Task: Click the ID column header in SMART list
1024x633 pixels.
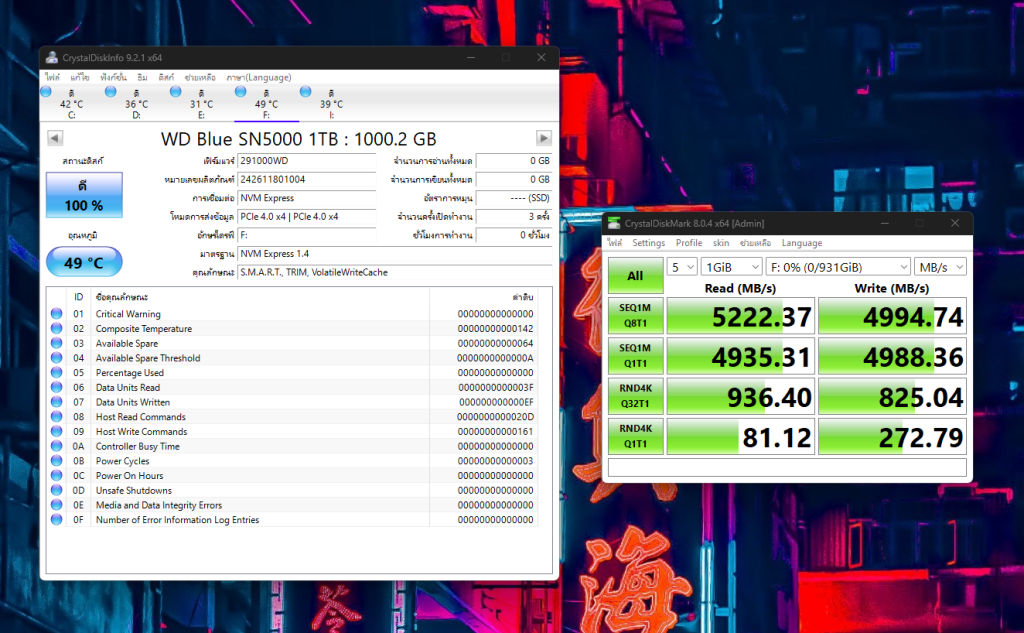Action: (78, 297)
